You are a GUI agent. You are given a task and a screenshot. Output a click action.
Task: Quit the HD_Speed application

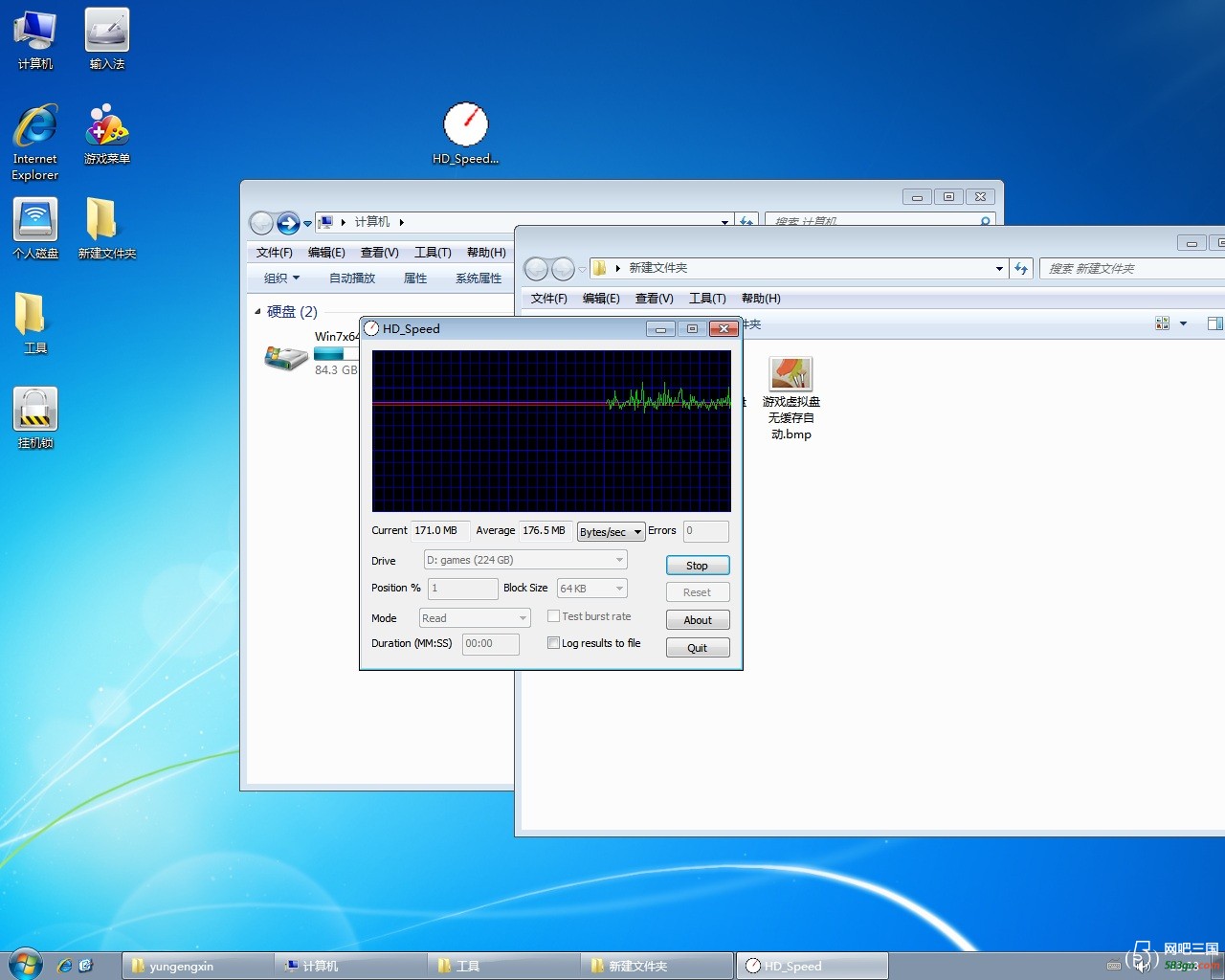coord(698,648)
